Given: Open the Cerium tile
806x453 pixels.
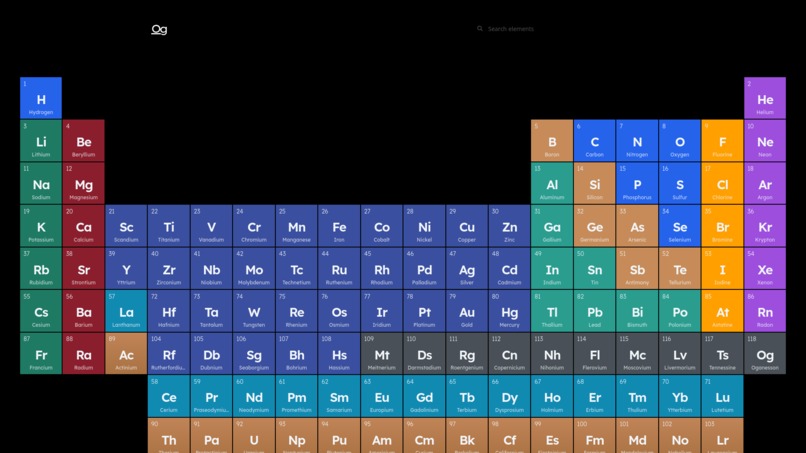Looking at the screenshot, I should (169, 396).
